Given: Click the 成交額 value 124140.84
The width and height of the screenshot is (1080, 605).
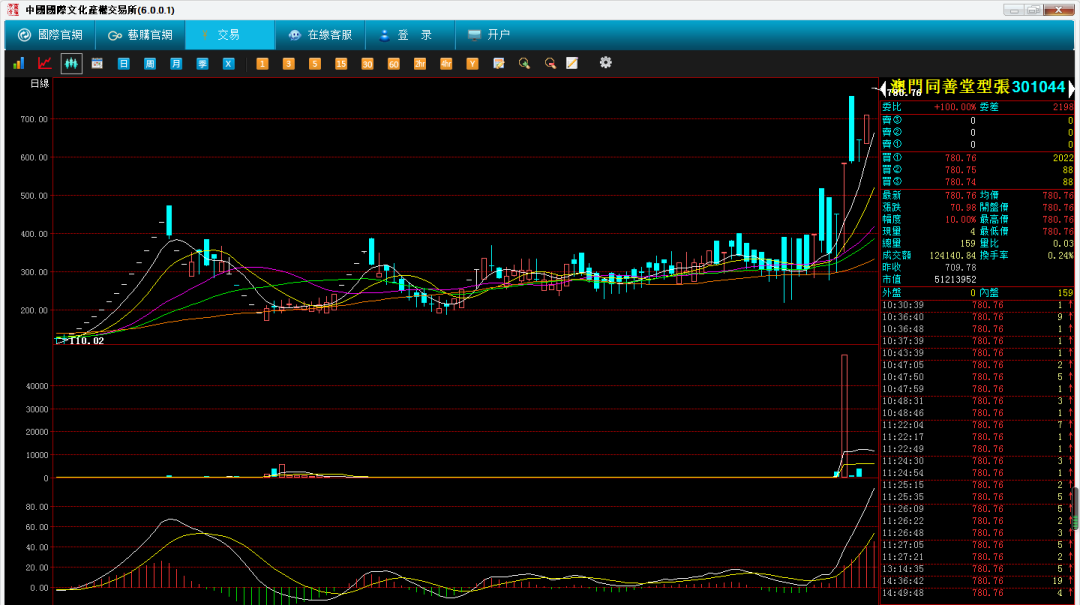Looking at the screenshot, I should click(953, 255).
